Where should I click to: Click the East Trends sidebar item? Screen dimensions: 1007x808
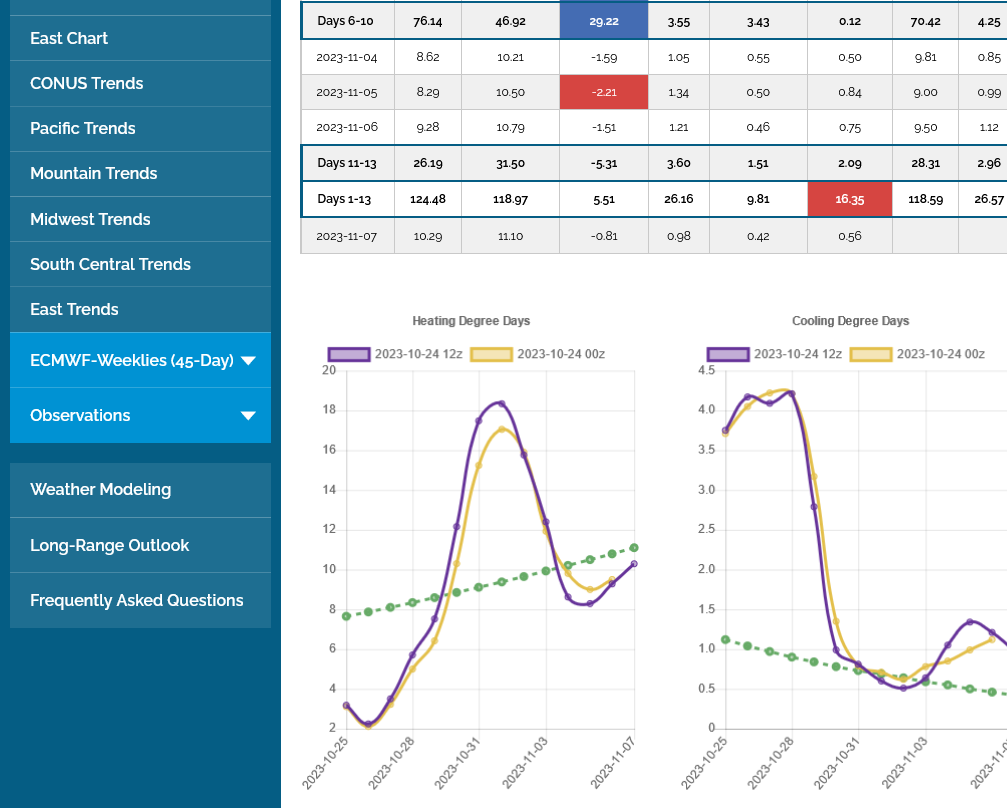click(74, 309)
